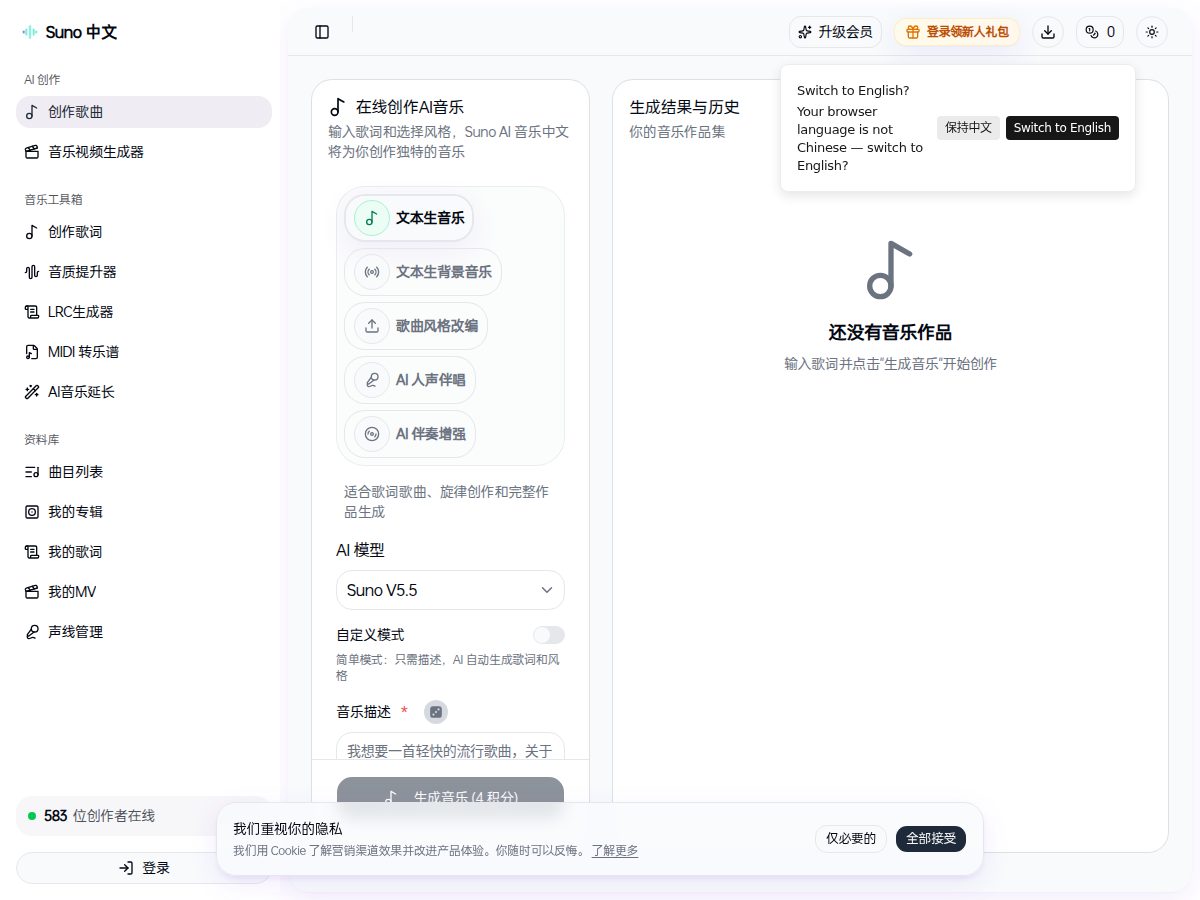
Task: Click 登录领新人礼包 gift button
Action: point(957,32)
